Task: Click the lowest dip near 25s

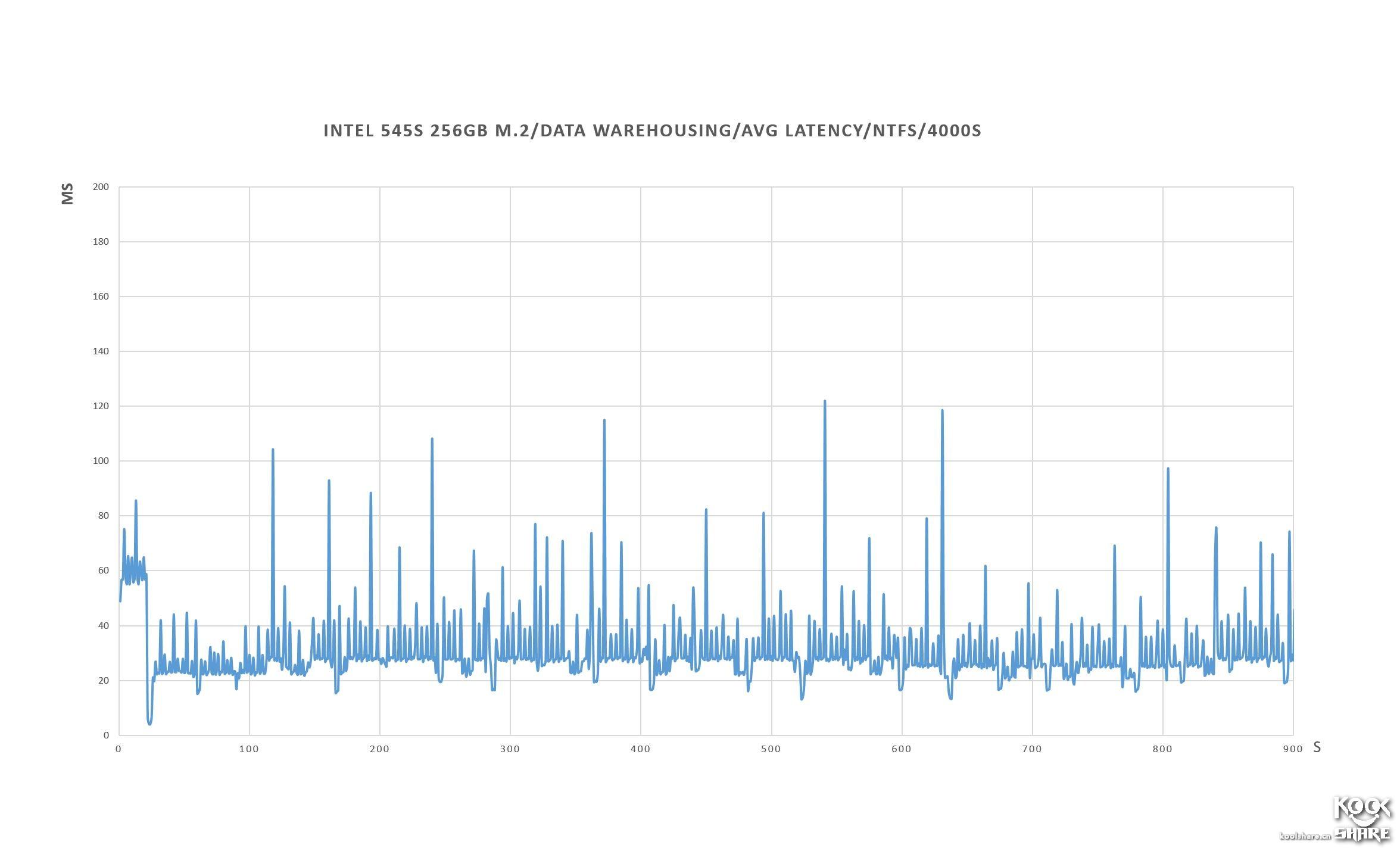Action: point(149,724)
